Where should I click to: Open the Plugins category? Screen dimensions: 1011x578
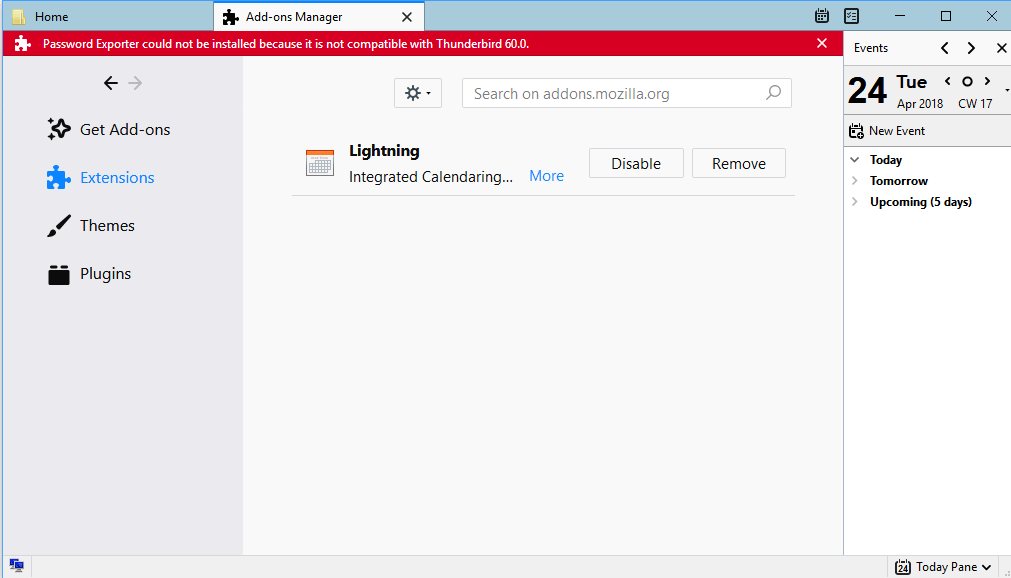[89, 274]
